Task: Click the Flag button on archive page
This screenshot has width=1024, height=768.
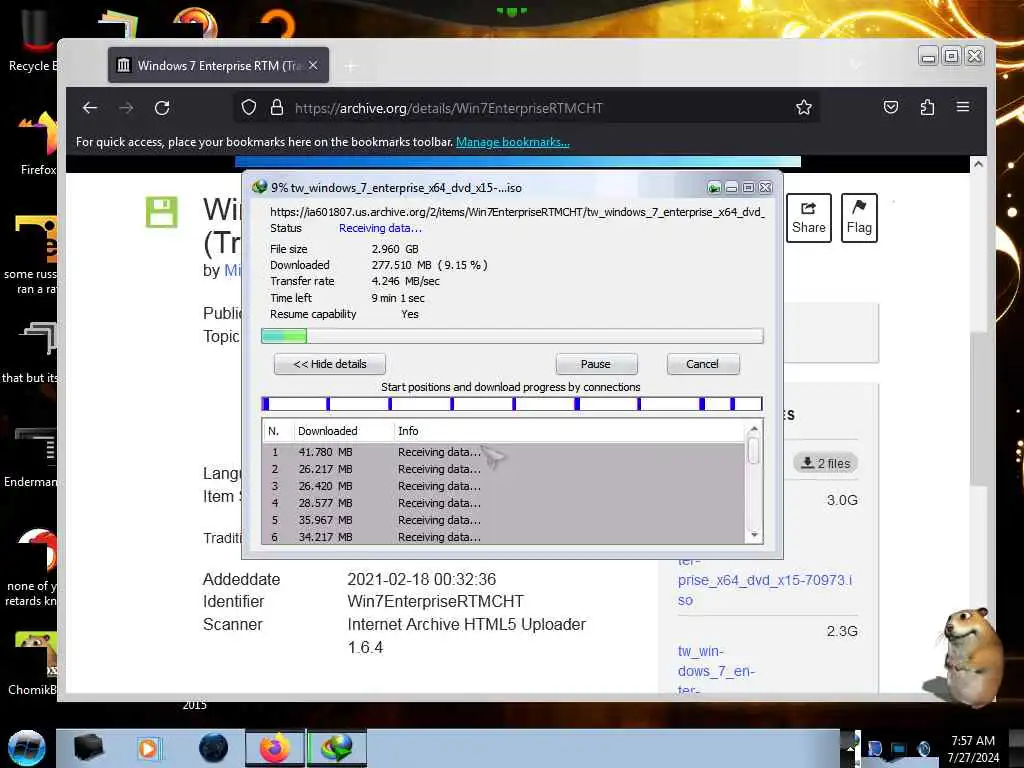Action: click(x=859, y=218)
